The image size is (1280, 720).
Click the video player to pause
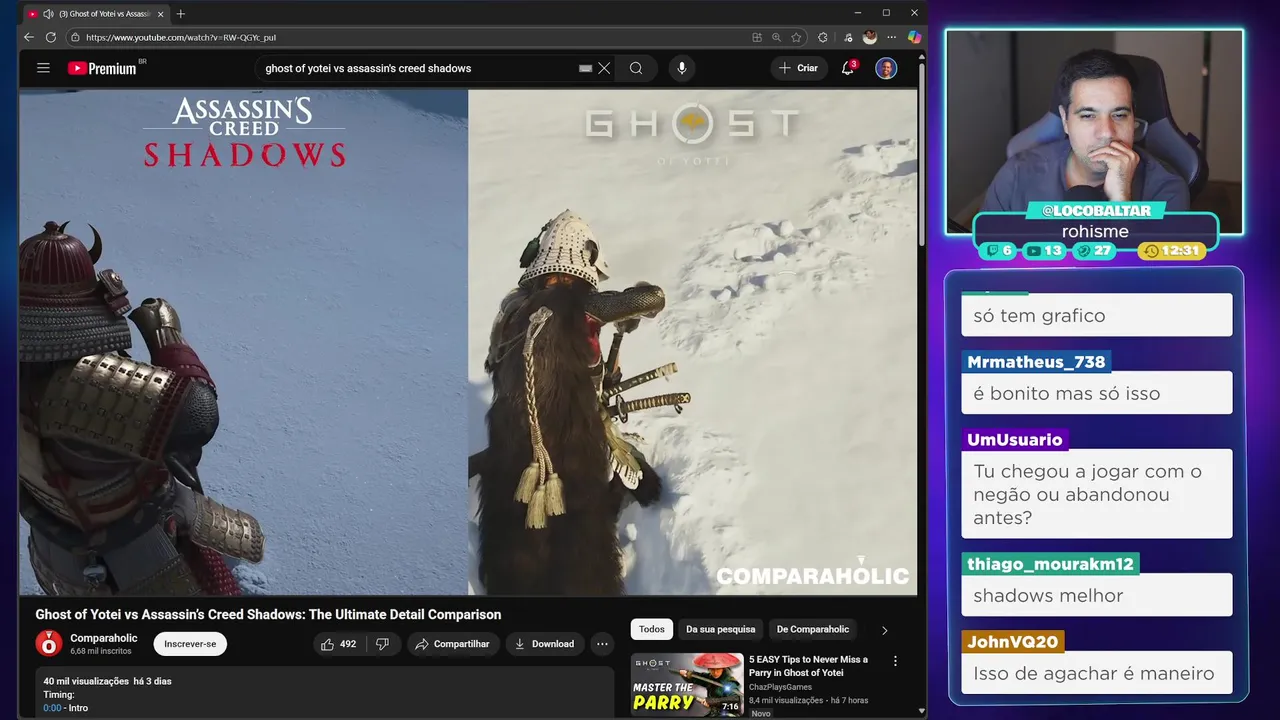468,342
